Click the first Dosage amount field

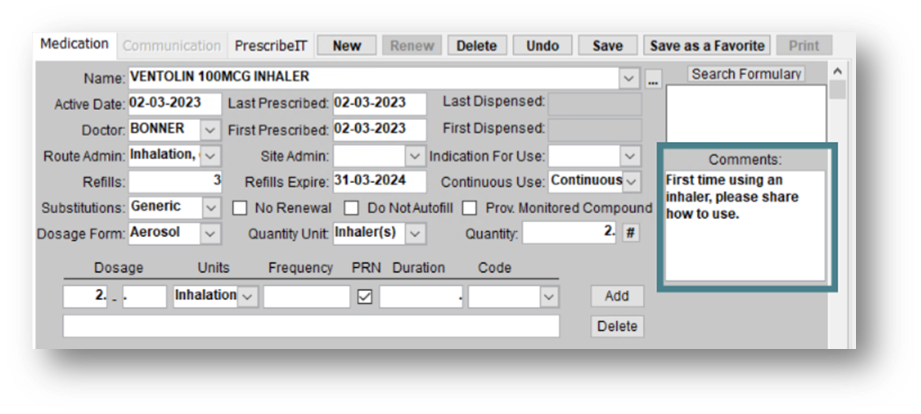(x=85, y=297)
